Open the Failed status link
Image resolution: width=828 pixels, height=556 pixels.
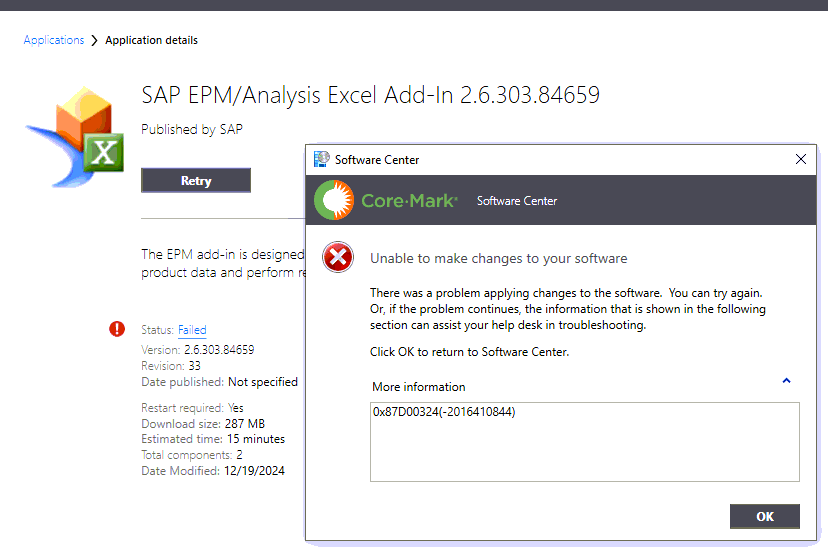tap(192, 330)
